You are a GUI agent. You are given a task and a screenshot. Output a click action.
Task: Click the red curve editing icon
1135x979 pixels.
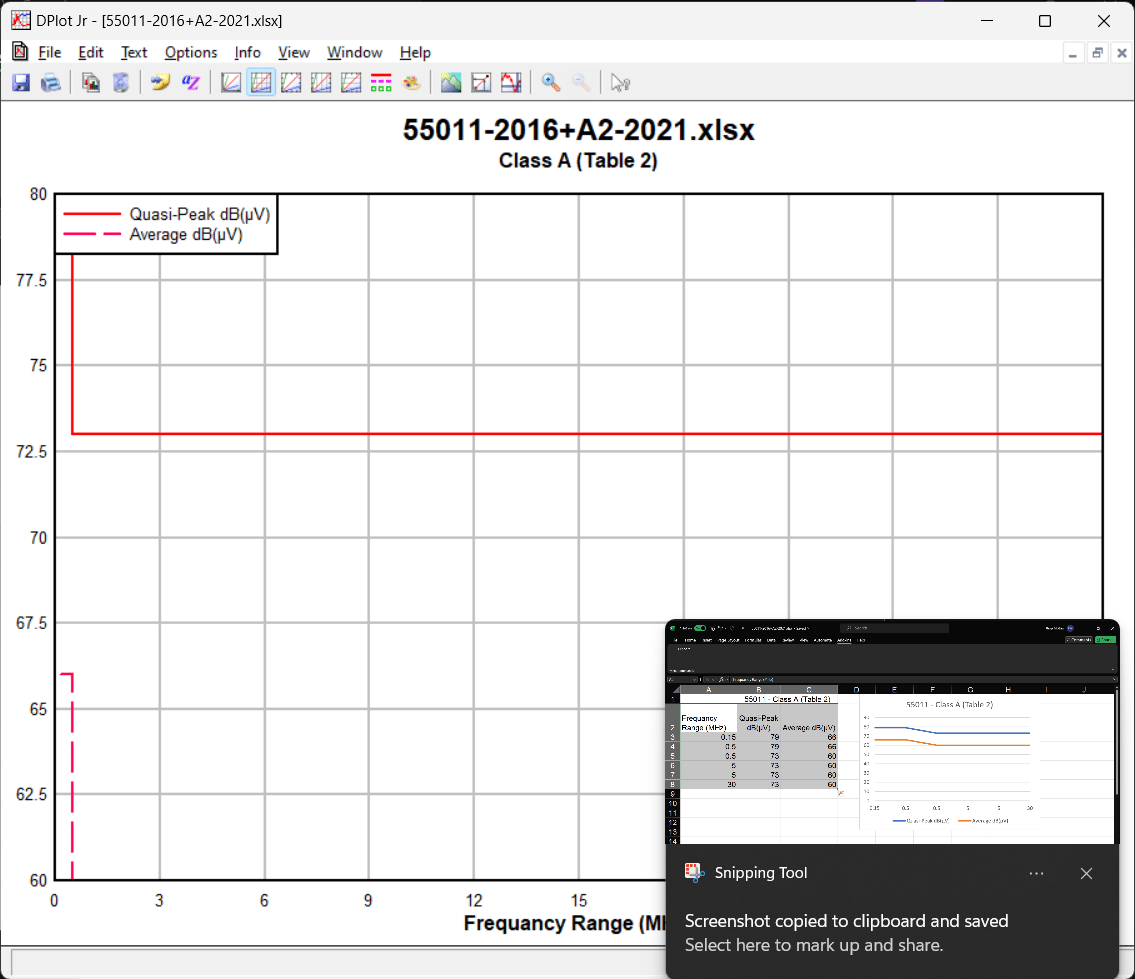511,83
